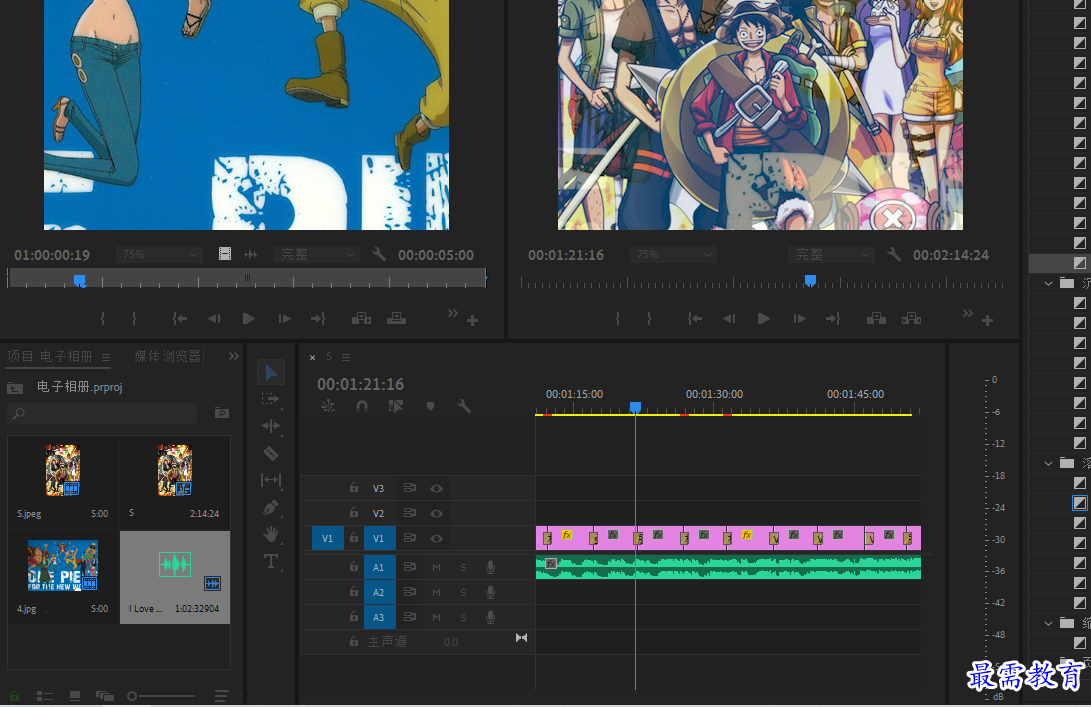Expand source monitor overflow transport buttons
This screenshot has height=707, width=1091.
pos(453,313)
